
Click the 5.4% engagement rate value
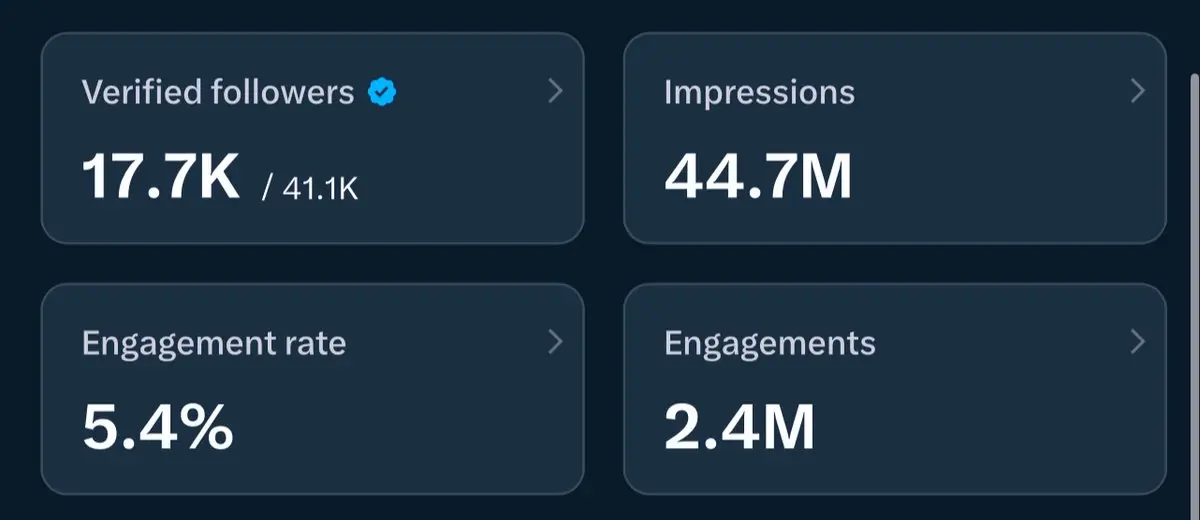[157, 428]
